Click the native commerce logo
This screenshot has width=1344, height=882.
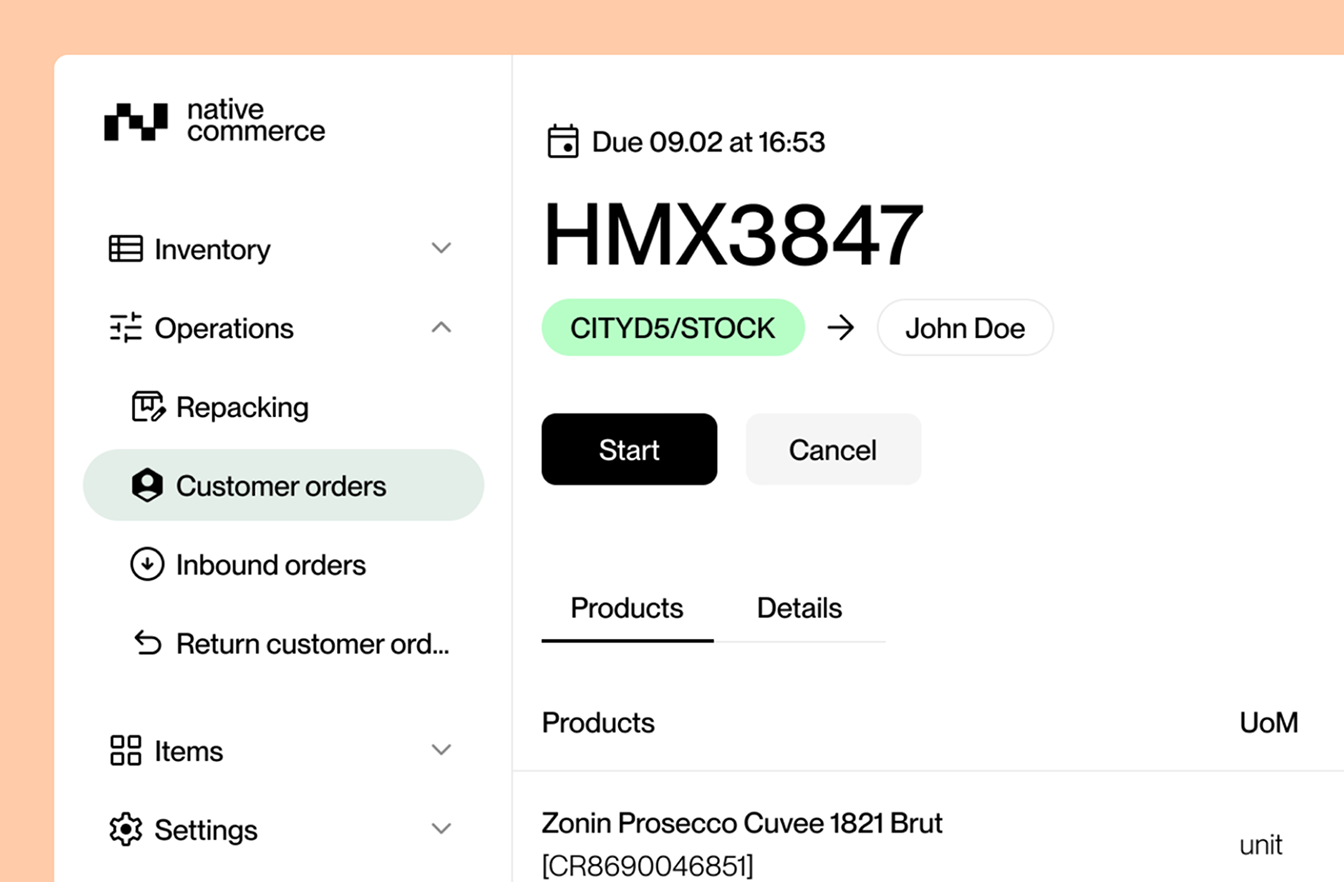(x=214, y=121)
